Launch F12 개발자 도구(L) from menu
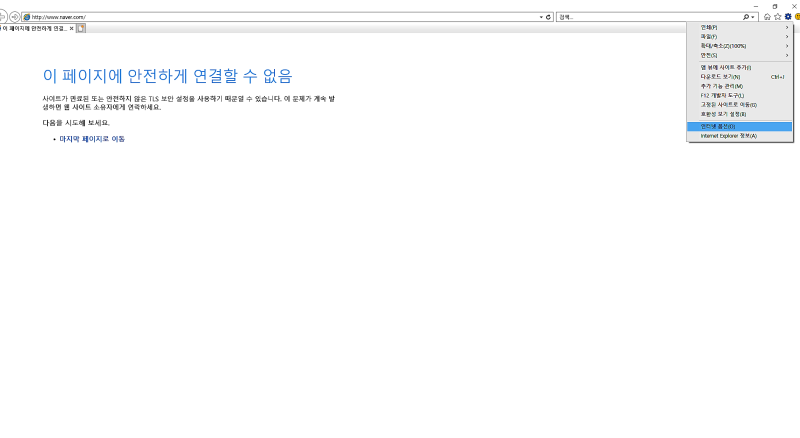 (739, 95)
